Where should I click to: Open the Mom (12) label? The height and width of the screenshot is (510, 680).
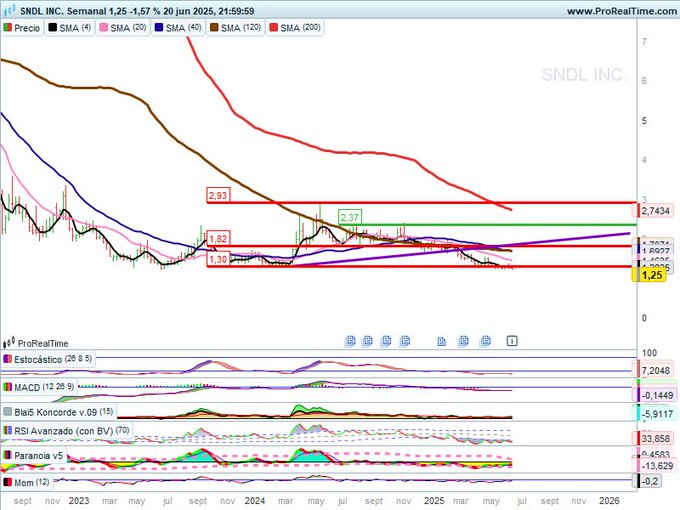(x=32, y=483)
